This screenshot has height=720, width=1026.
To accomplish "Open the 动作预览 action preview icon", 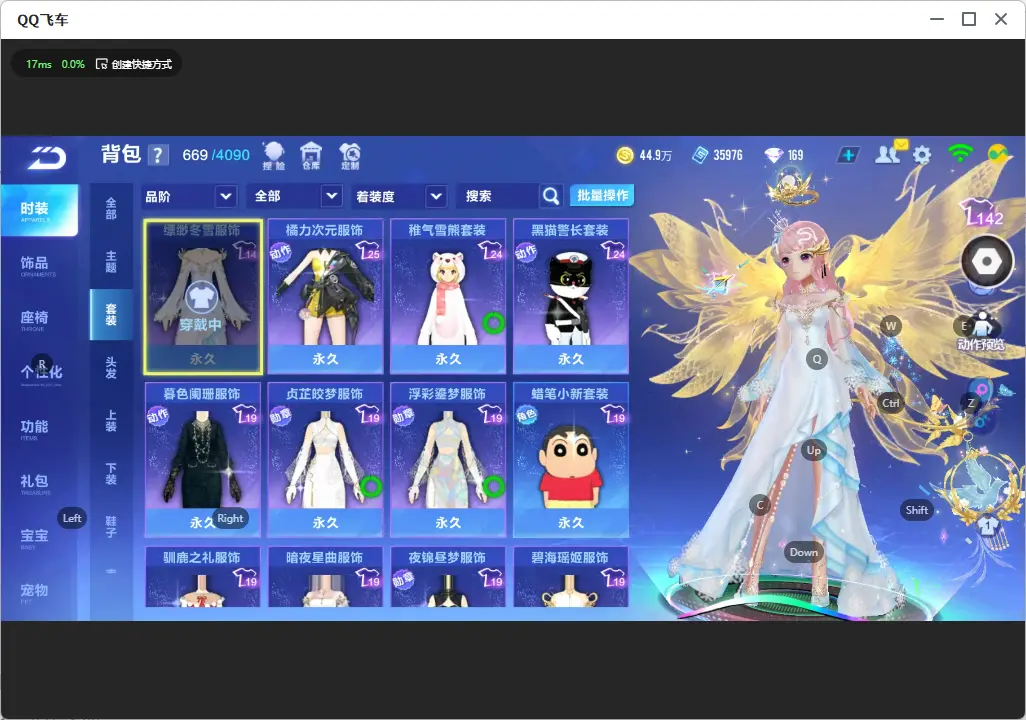I will [x=981, y=331].
